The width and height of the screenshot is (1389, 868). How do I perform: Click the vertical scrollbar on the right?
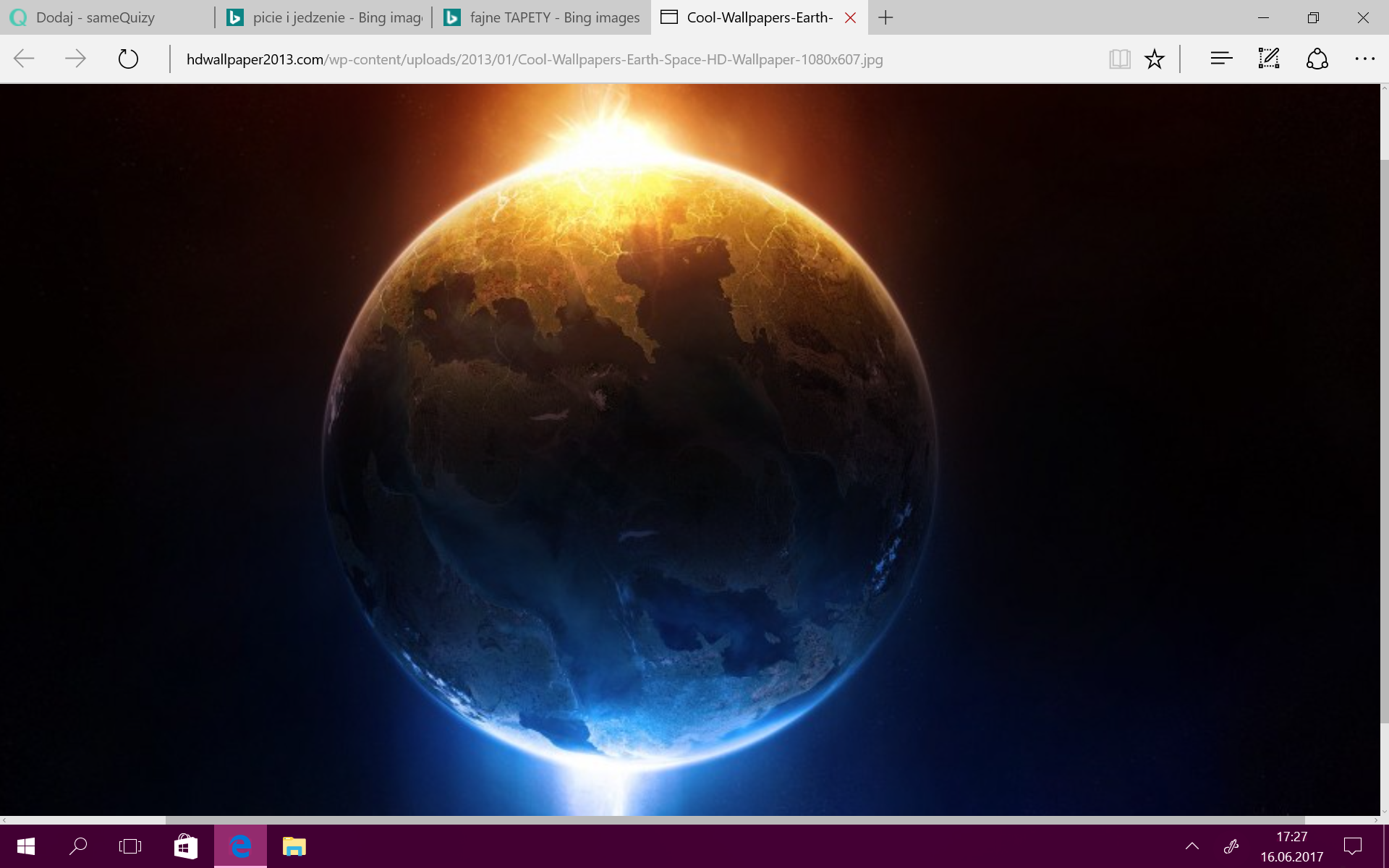pyautogui.click(x=1384, y=441)
